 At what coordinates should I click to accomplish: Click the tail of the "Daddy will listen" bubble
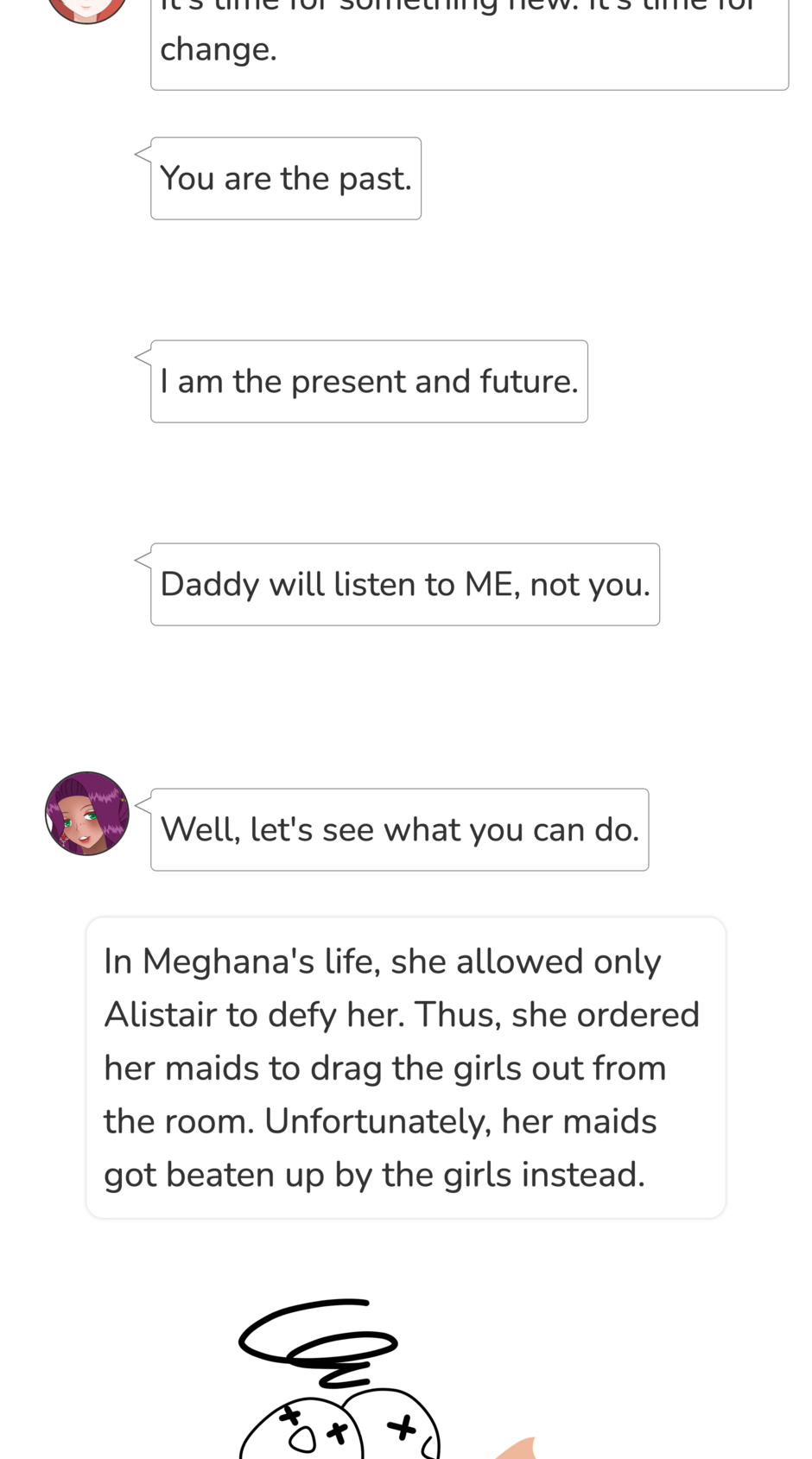pyautogui.click(x=143, y=561)
